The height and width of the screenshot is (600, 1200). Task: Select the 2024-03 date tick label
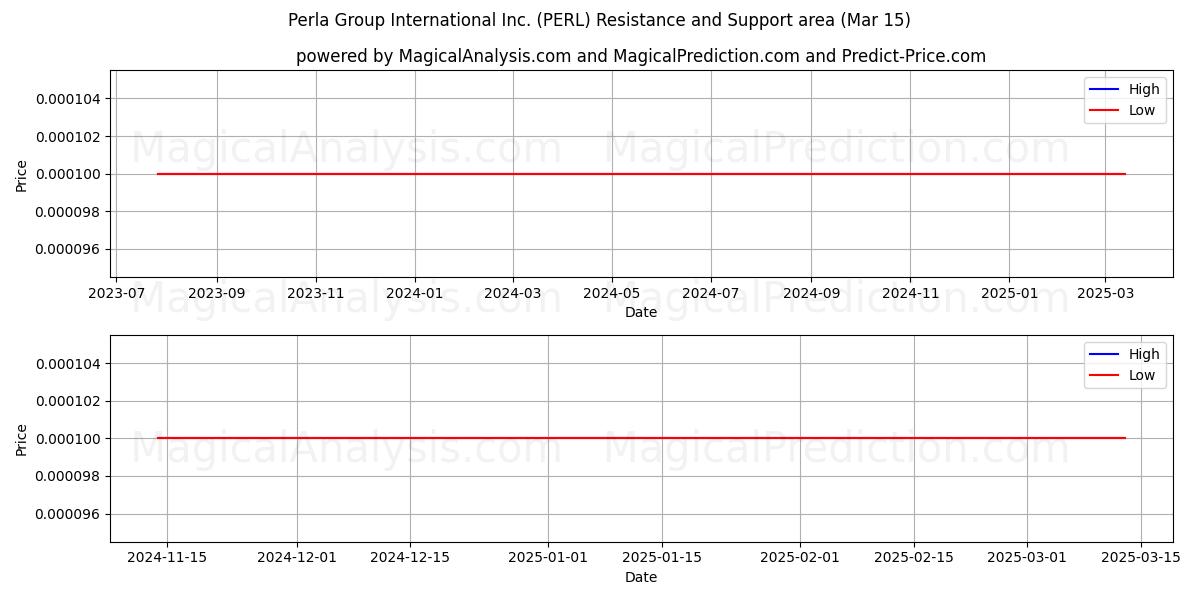pyautogui.click(x=513, y=293)
